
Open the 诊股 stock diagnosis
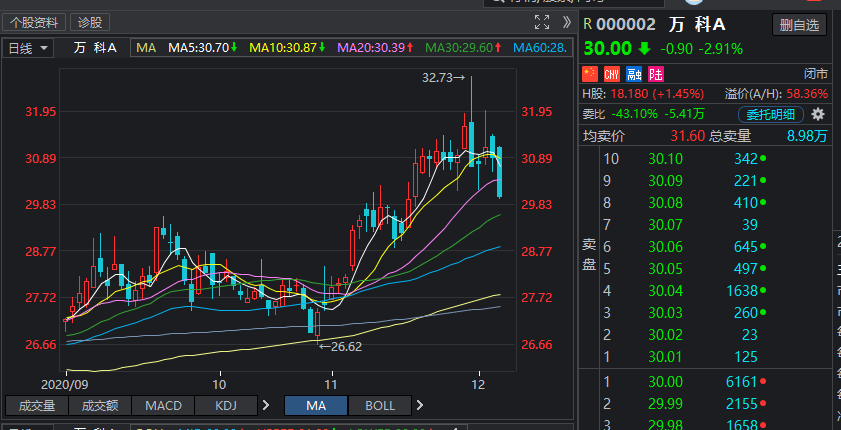[90, 23]
